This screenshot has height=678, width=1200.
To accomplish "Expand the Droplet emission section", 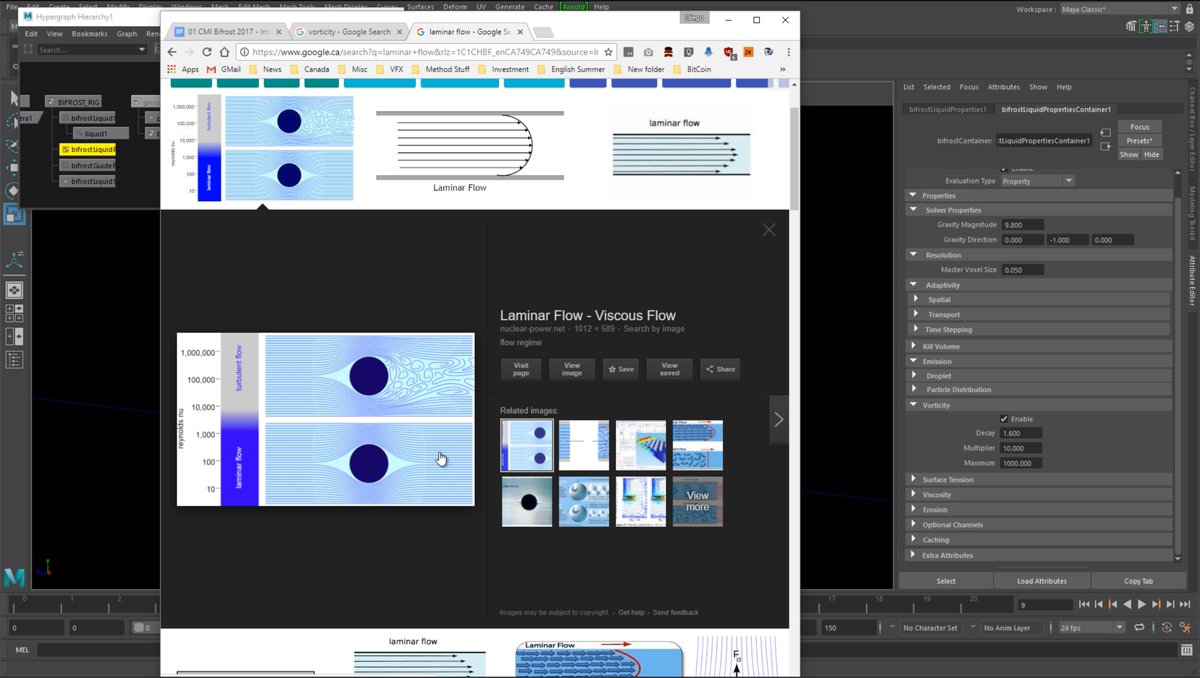I will [x=1039, y=376].
